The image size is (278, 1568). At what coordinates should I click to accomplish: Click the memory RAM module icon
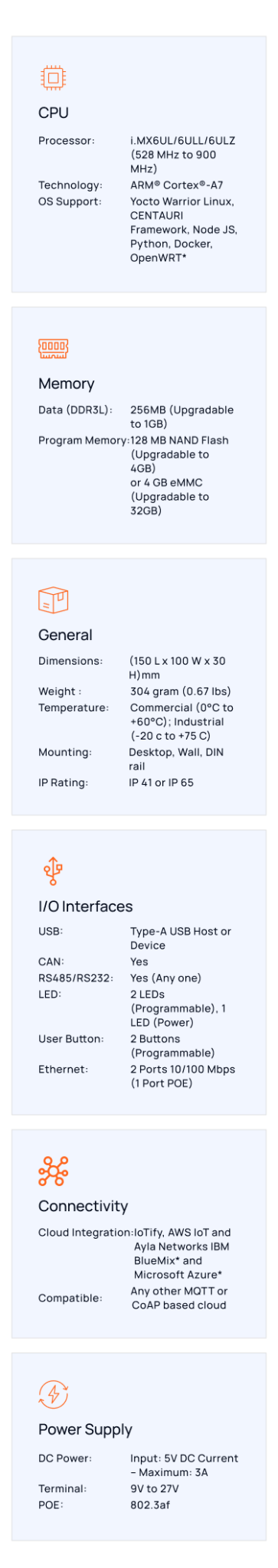[53, 348]
